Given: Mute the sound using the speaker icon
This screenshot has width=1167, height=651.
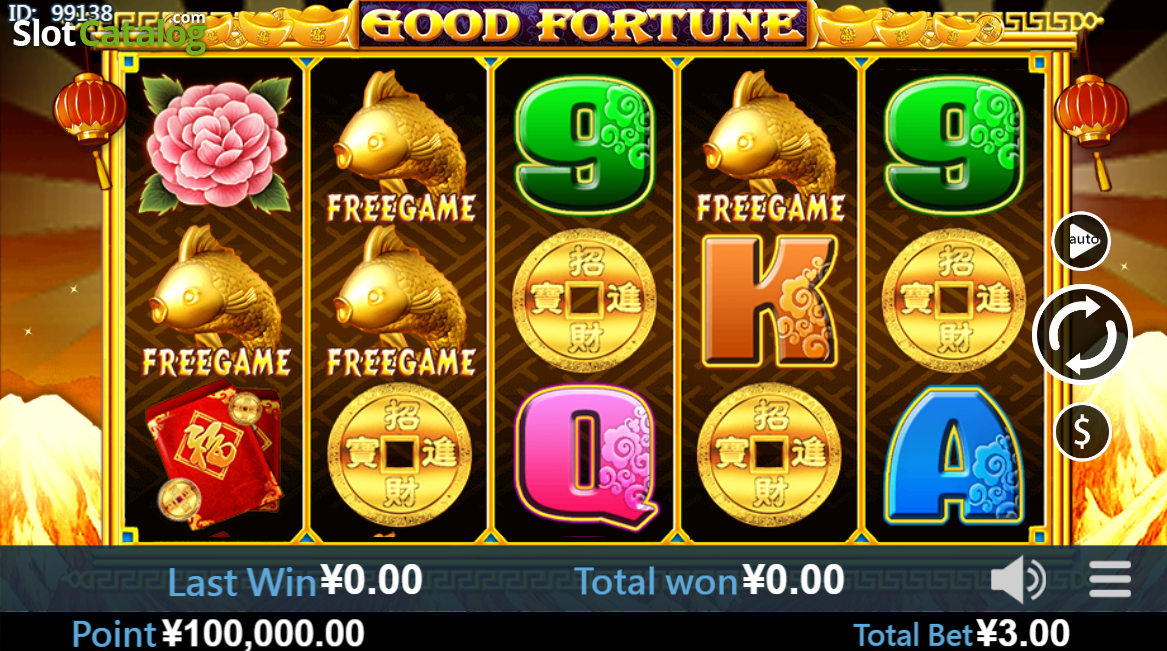Looking at the screenshot, I should tap(1019, 579).
